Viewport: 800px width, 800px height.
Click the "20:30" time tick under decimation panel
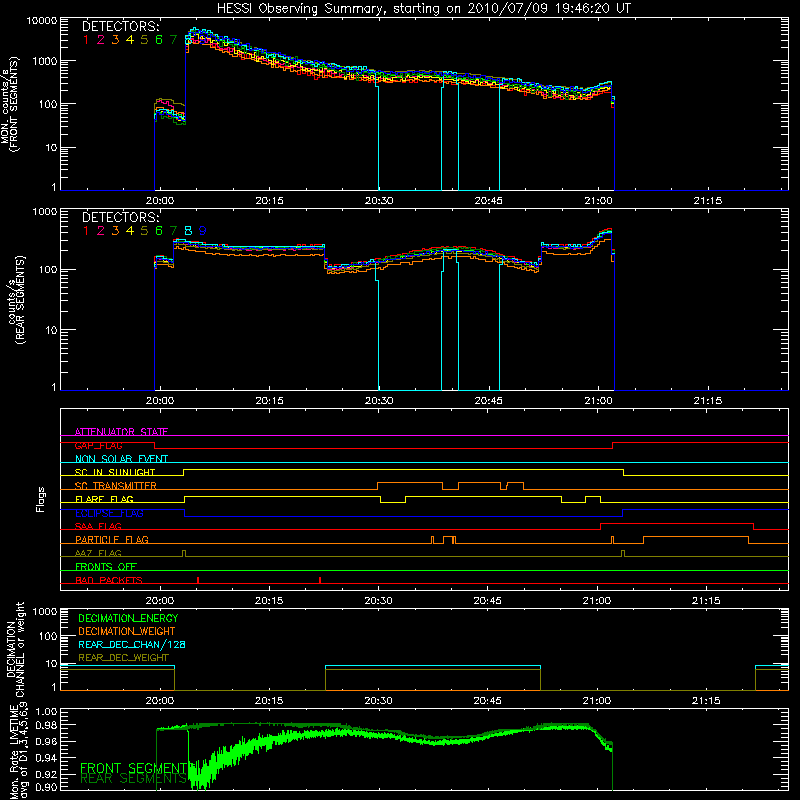click(x=379, y=701)
